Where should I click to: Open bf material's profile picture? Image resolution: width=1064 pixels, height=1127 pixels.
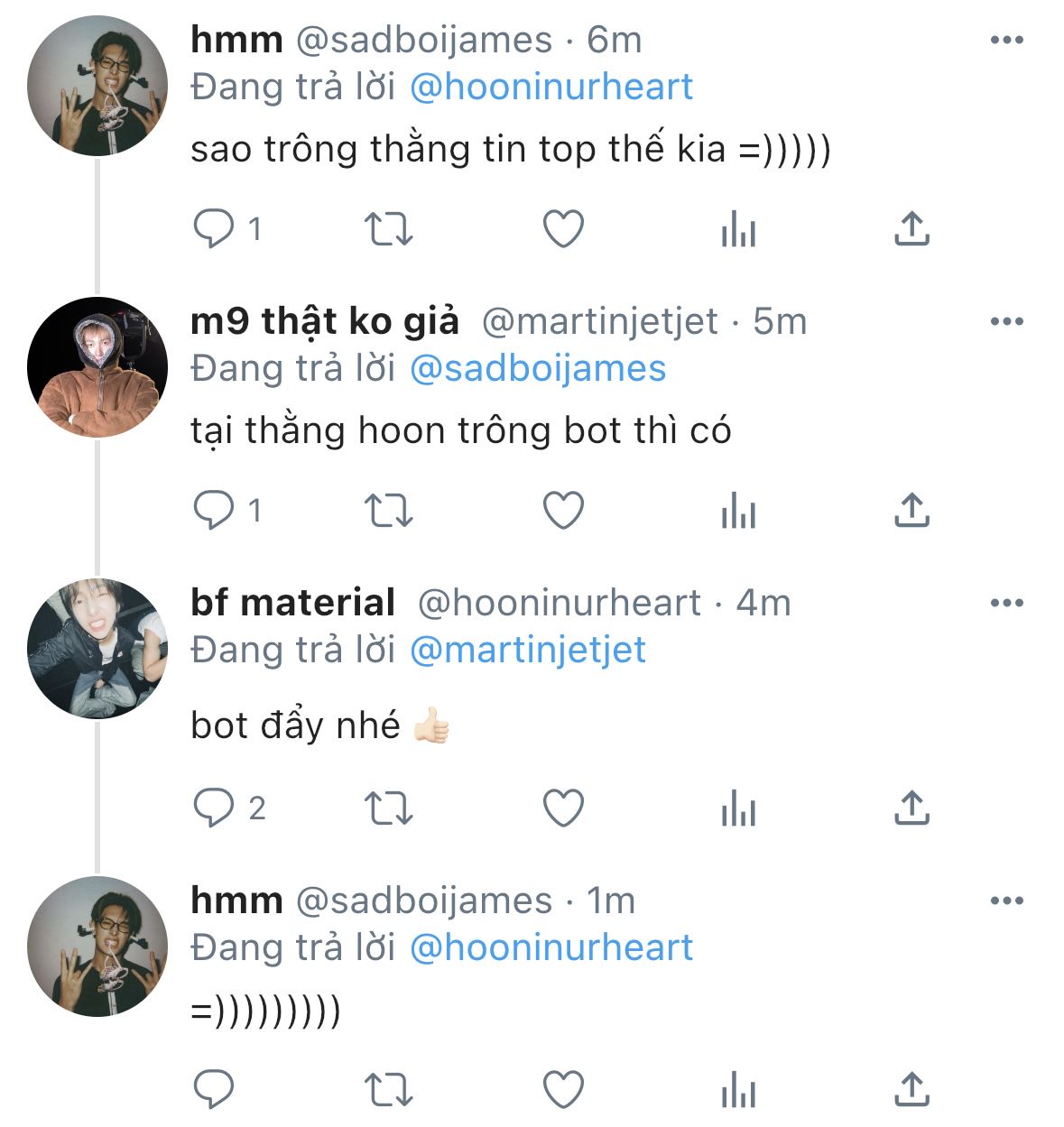click(x=97, y=649)
